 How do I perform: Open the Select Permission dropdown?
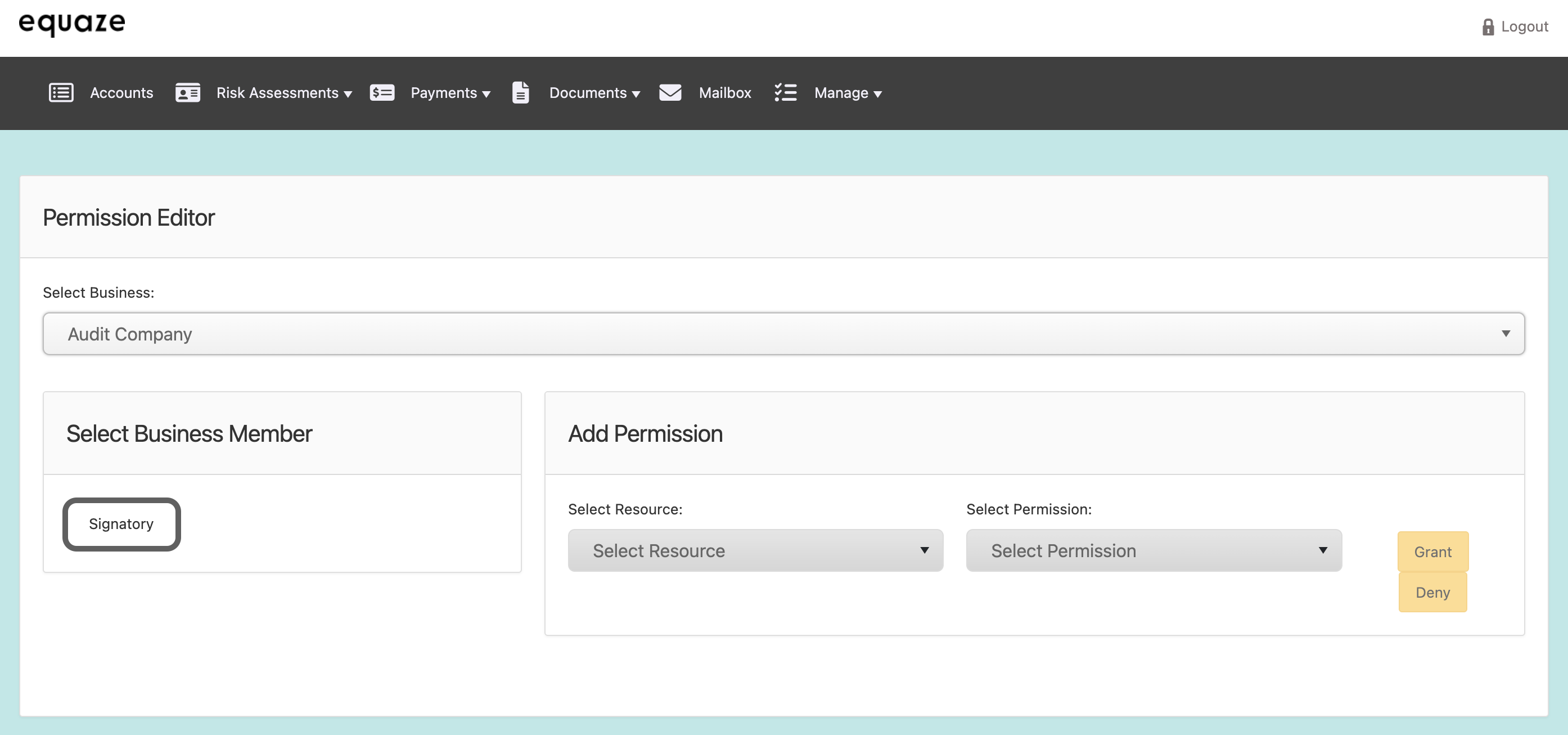[x=1153, y=550]
